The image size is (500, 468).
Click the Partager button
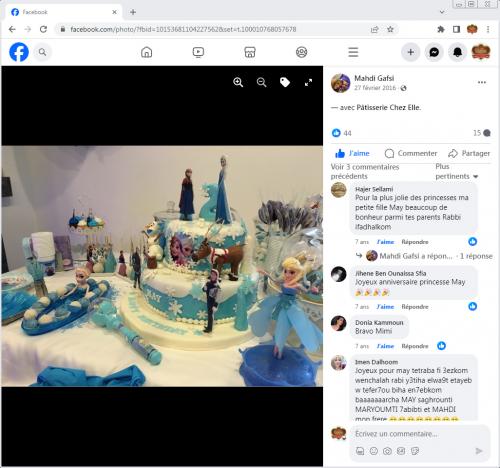469,153
